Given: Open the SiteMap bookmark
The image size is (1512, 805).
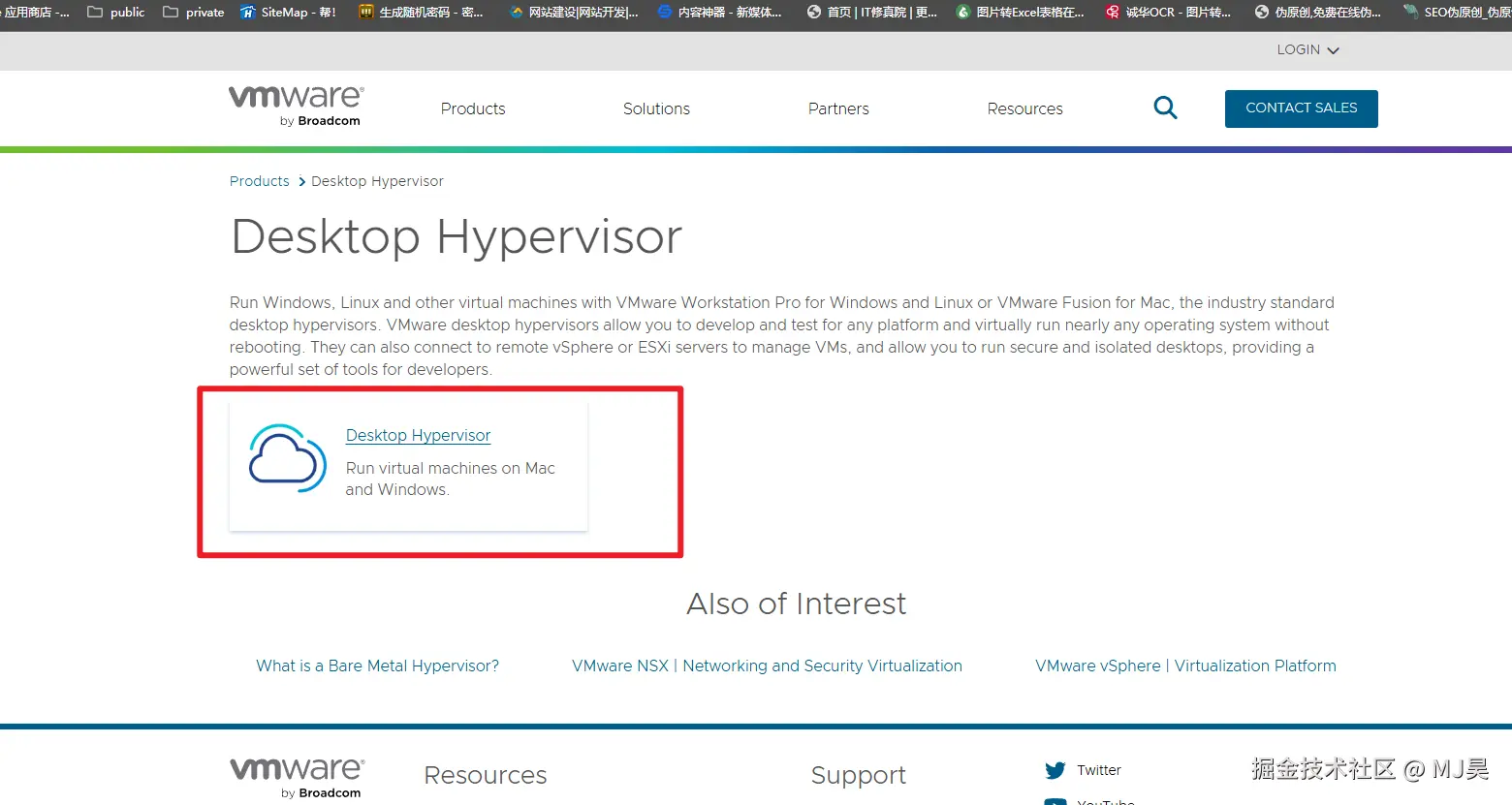Looking at the screenshot, I should (288, 12).
